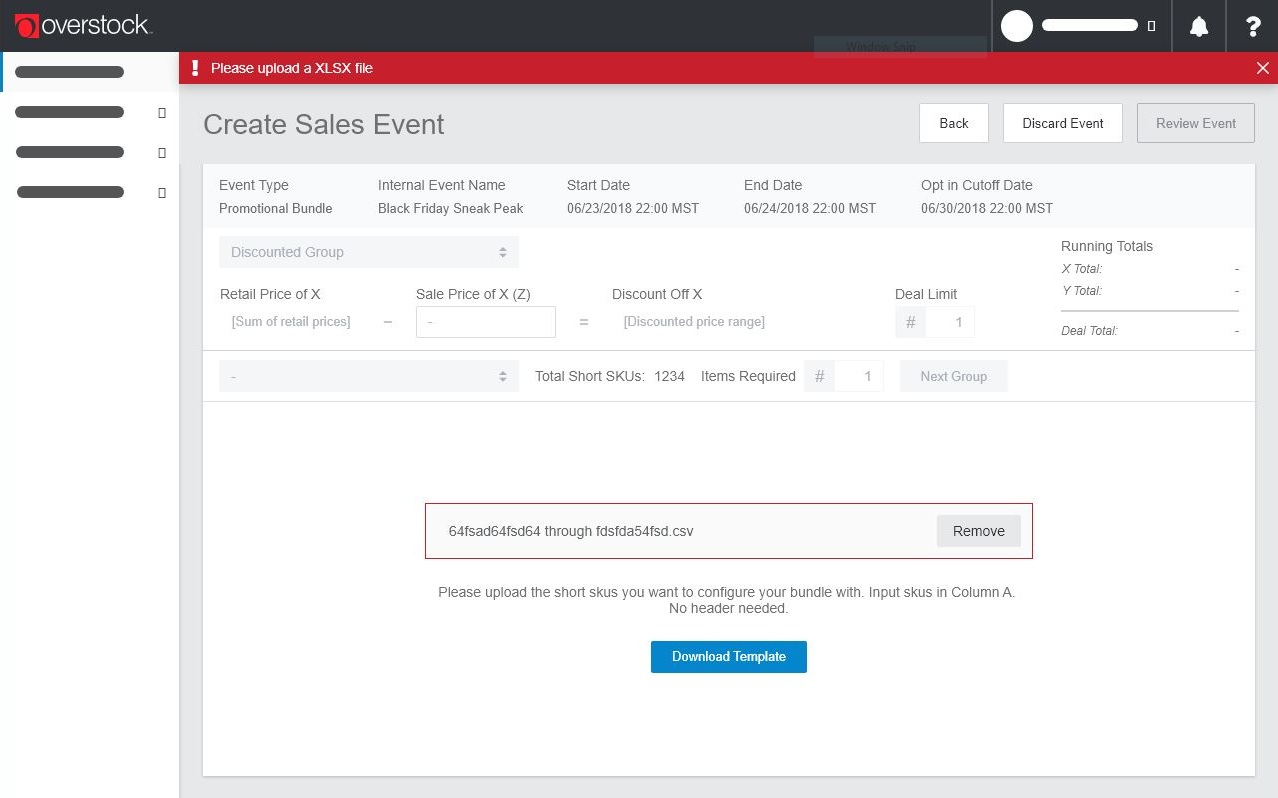Viewport: 1278px width, 798px height.
Task: Open the SKU group dropdown with dash
Action: point(368,376)
